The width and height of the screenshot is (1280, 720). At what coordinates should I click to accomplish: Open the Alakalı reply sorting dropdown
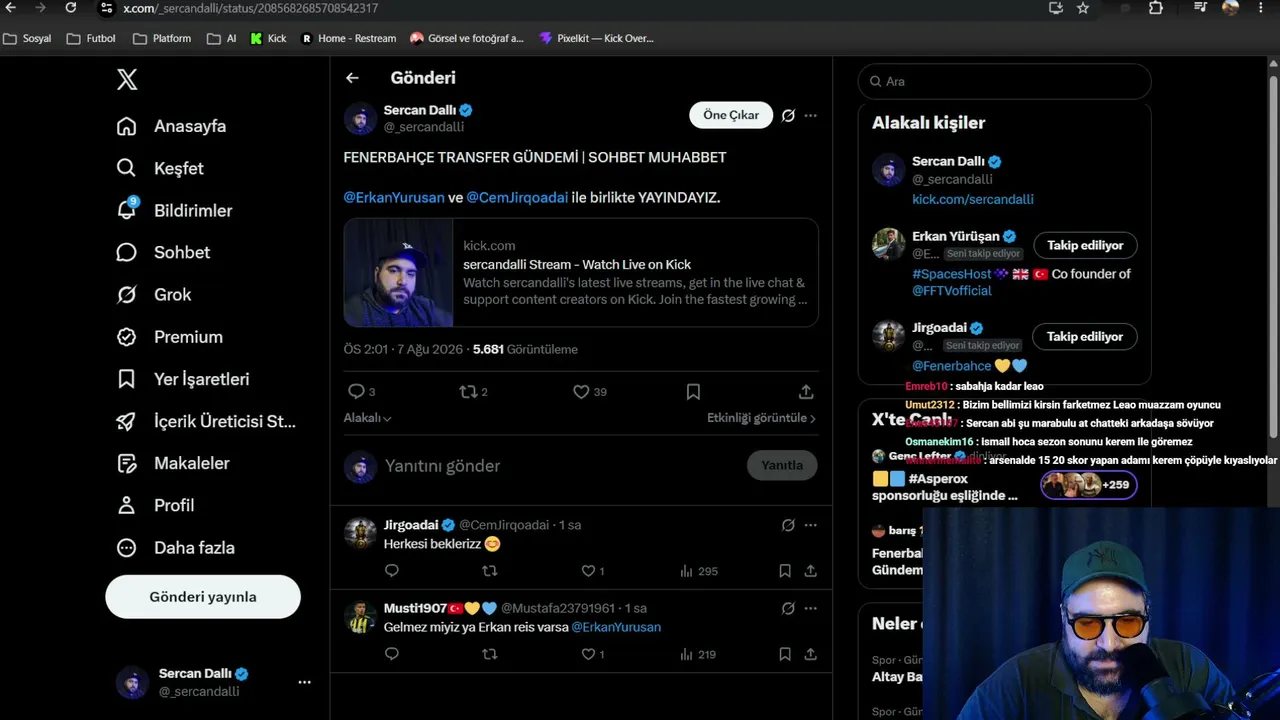coord(368,418)
